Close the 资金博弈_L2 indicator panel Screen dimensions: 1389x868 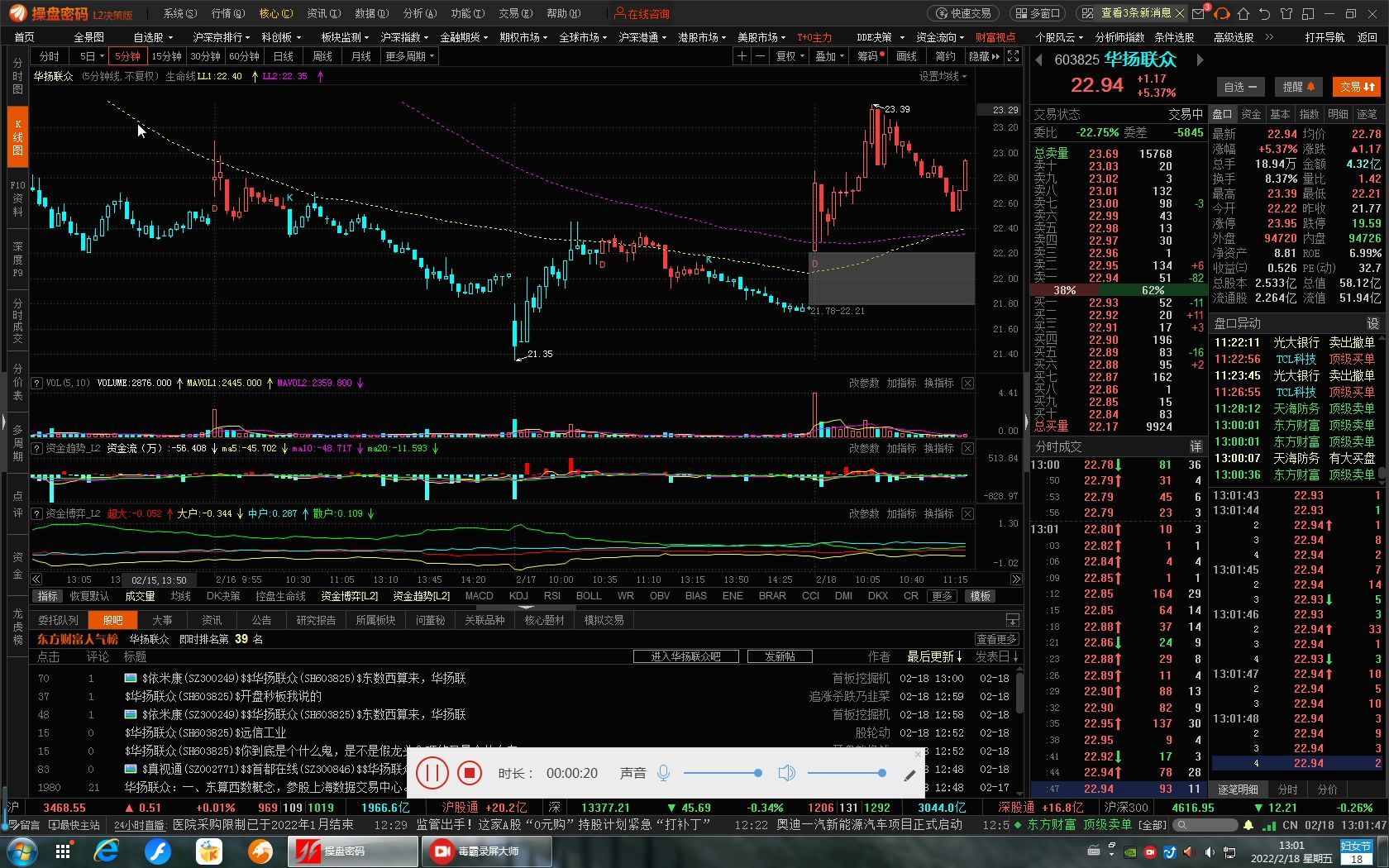967,514
